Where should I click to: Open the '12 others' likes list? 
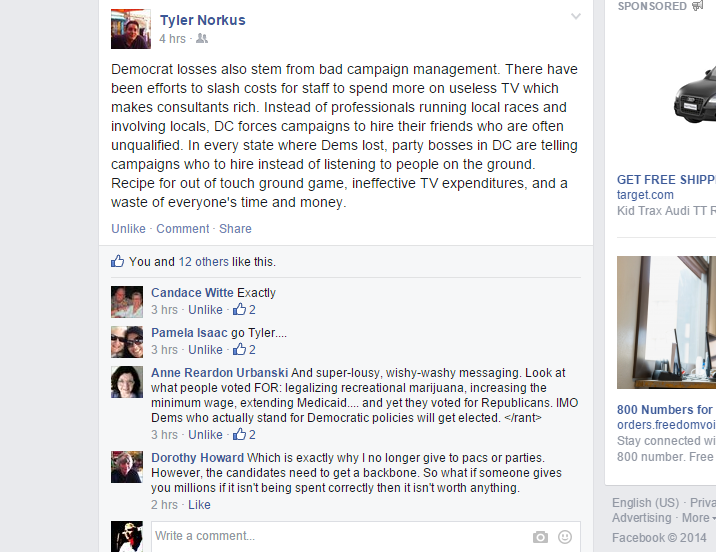203,262
